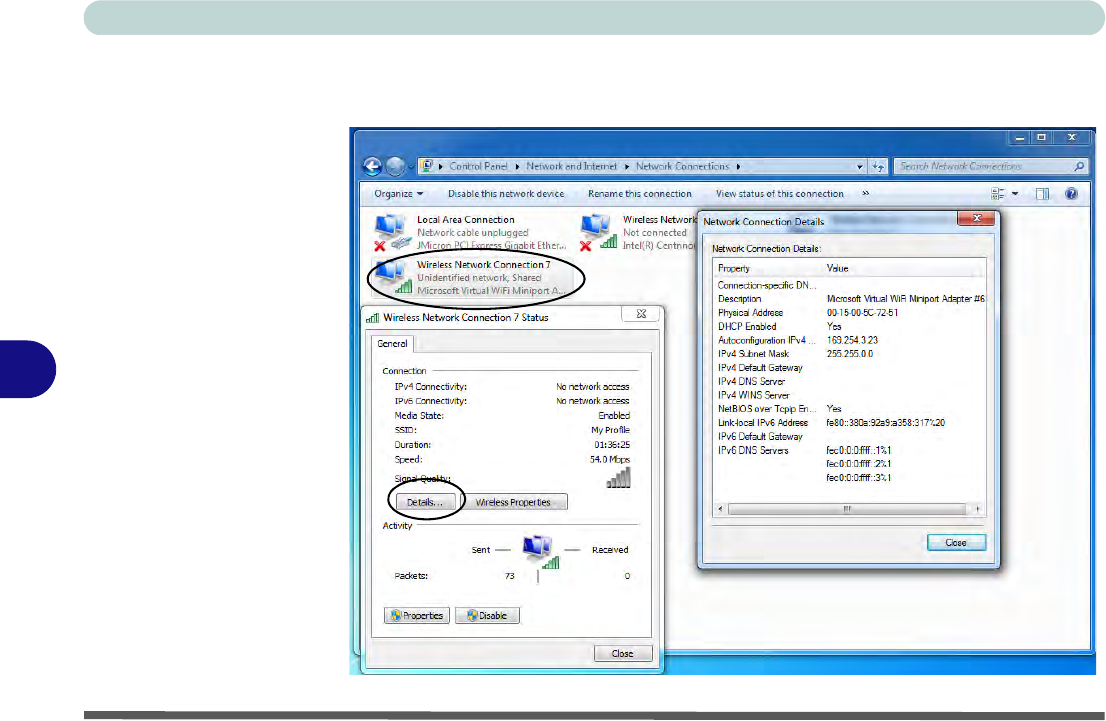Viewport: 1106px width, 721px height.
Task: Select the Local Area Connection icon
Action: pos(390,232)
